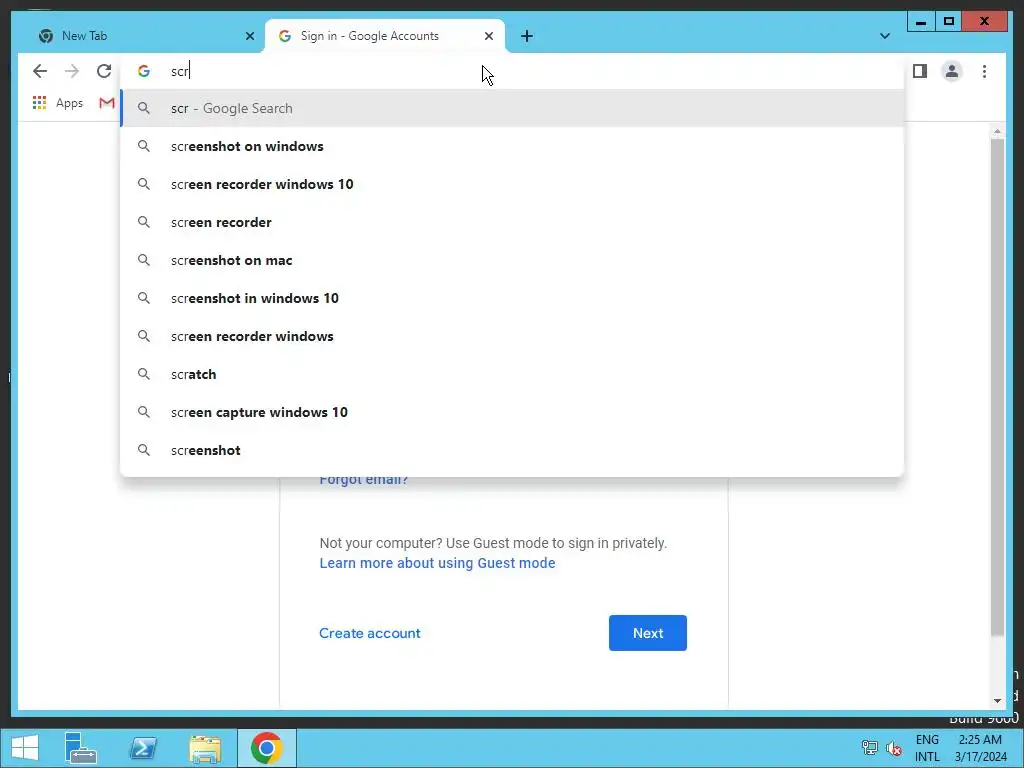This screenshot has width=1024, height=768.
Task: Open the Chrome three-dot menu
Action: (984, 71)
